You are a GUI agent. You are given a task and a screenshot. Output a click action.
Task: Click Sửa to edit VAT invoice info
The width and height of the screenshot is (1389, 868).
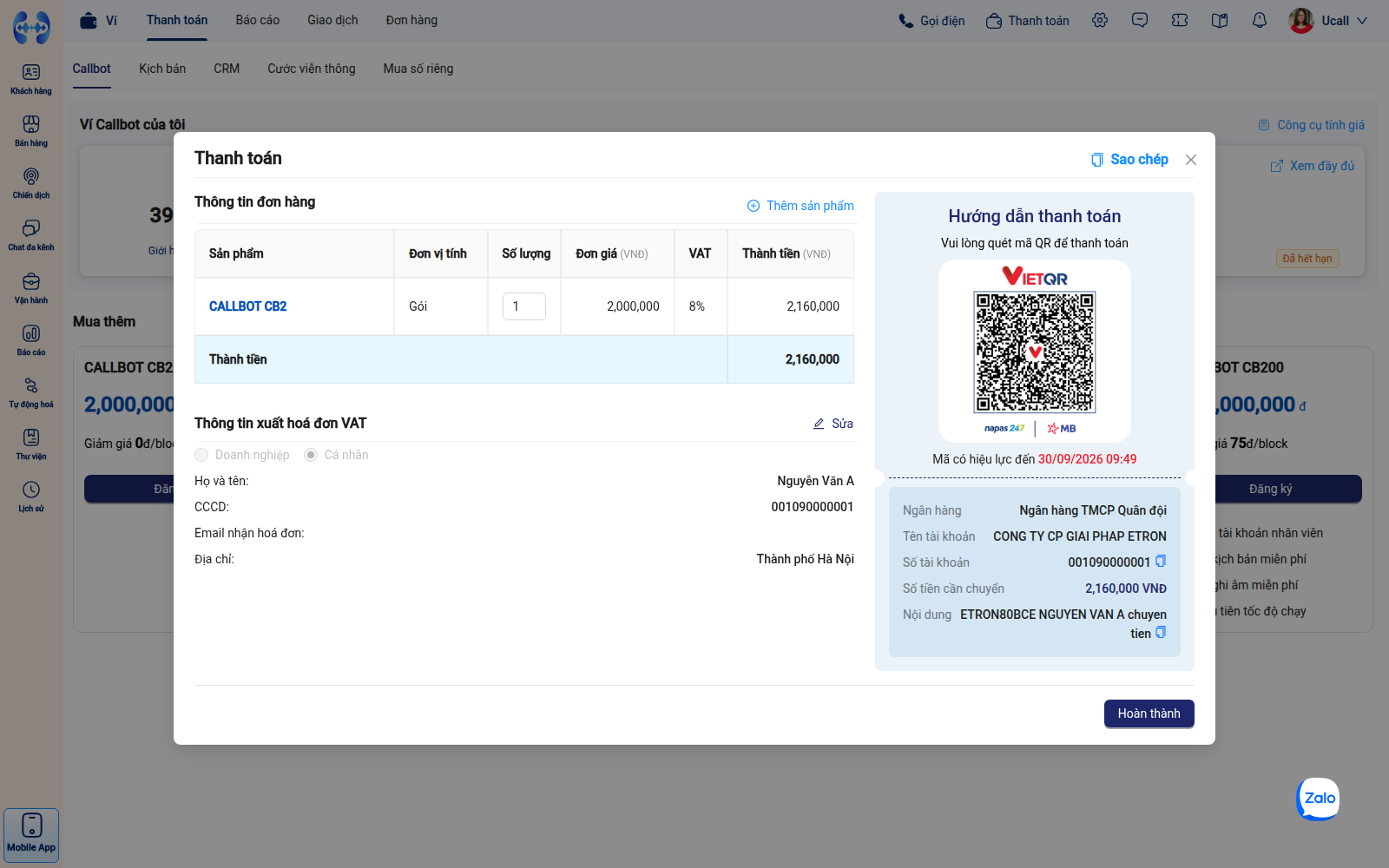833,424
